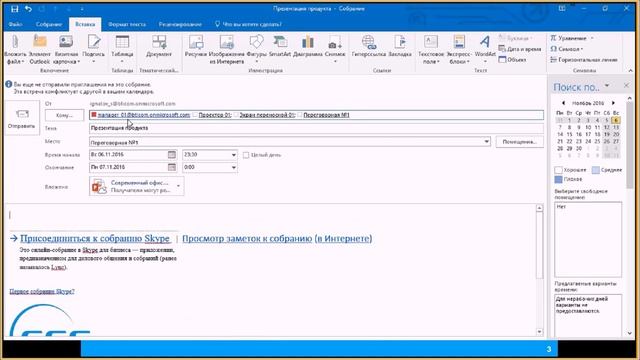
Task: Close the Room Finder pane
Action: point(626,85)
